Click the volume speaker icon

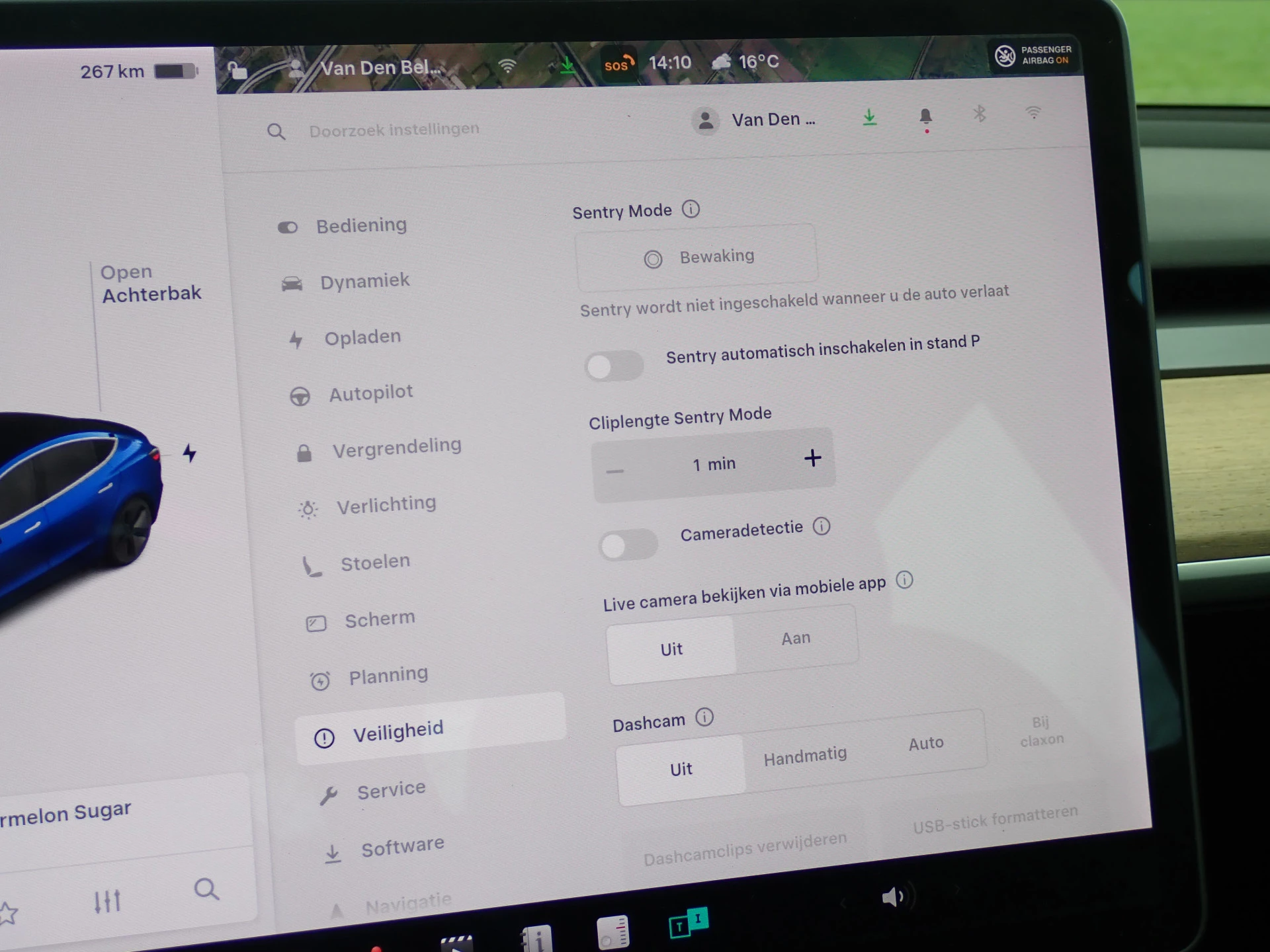click(x=894, y=897)
